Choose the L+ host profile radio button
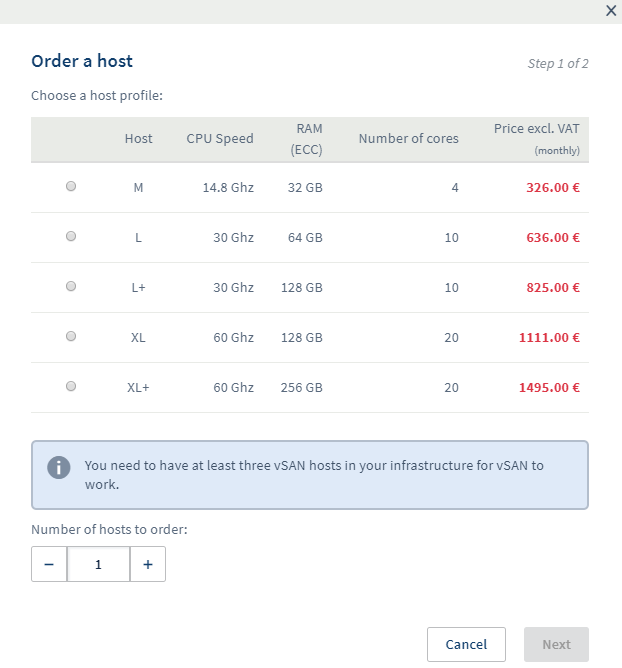The height and width of the screenshot is (668, 622). 71,287
